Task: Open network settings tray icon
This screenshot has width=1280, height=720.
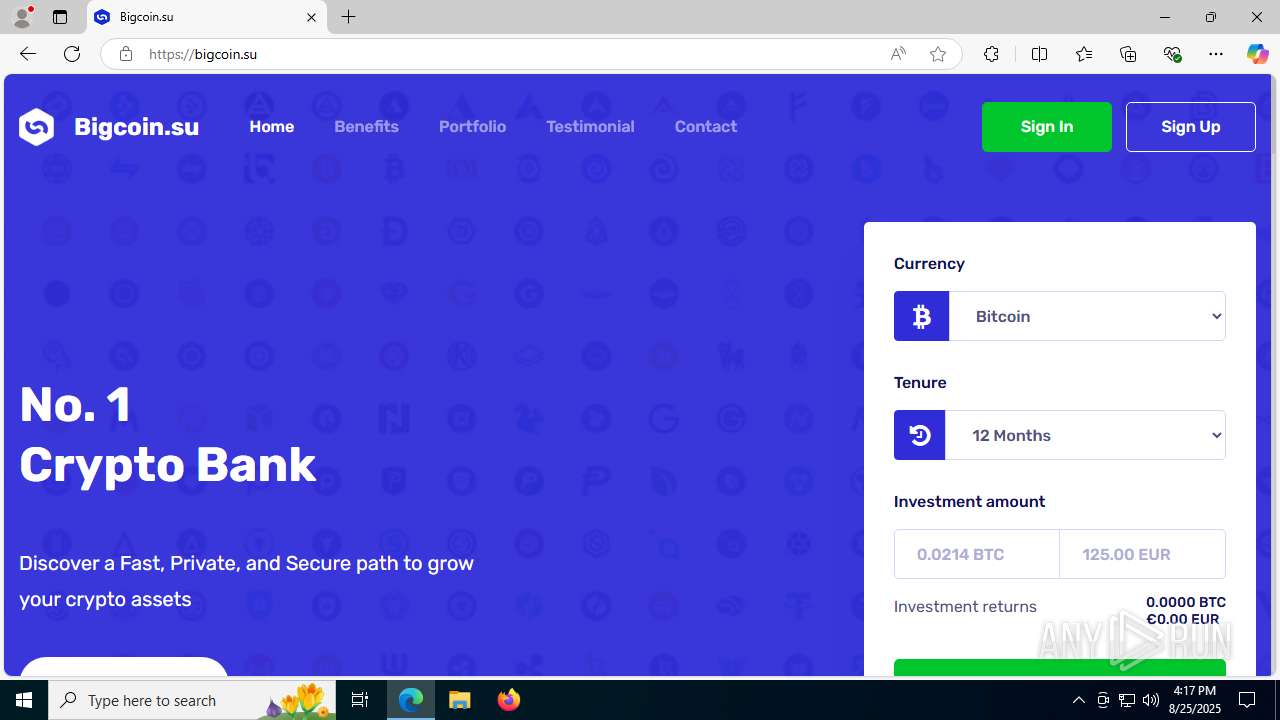Action: click(x=1127, y=700)
